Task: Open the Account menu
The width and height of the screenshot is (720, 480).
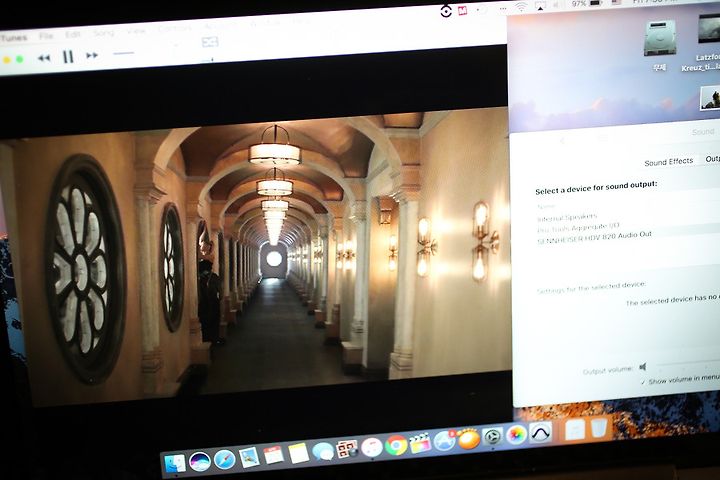Action: [219, 26]
